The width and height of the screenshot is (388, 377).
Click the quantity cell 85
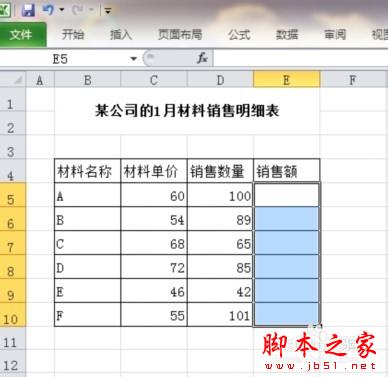[220, 267]
